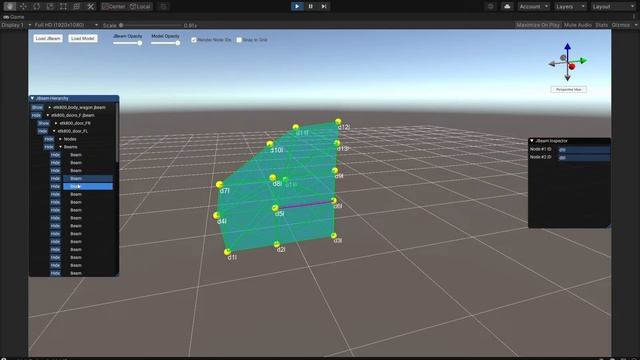The height and width of the screenshot is (360, 640).
Task: Select node d10l in the viewport
Action: pyautogui.click(x=270, y=144)
